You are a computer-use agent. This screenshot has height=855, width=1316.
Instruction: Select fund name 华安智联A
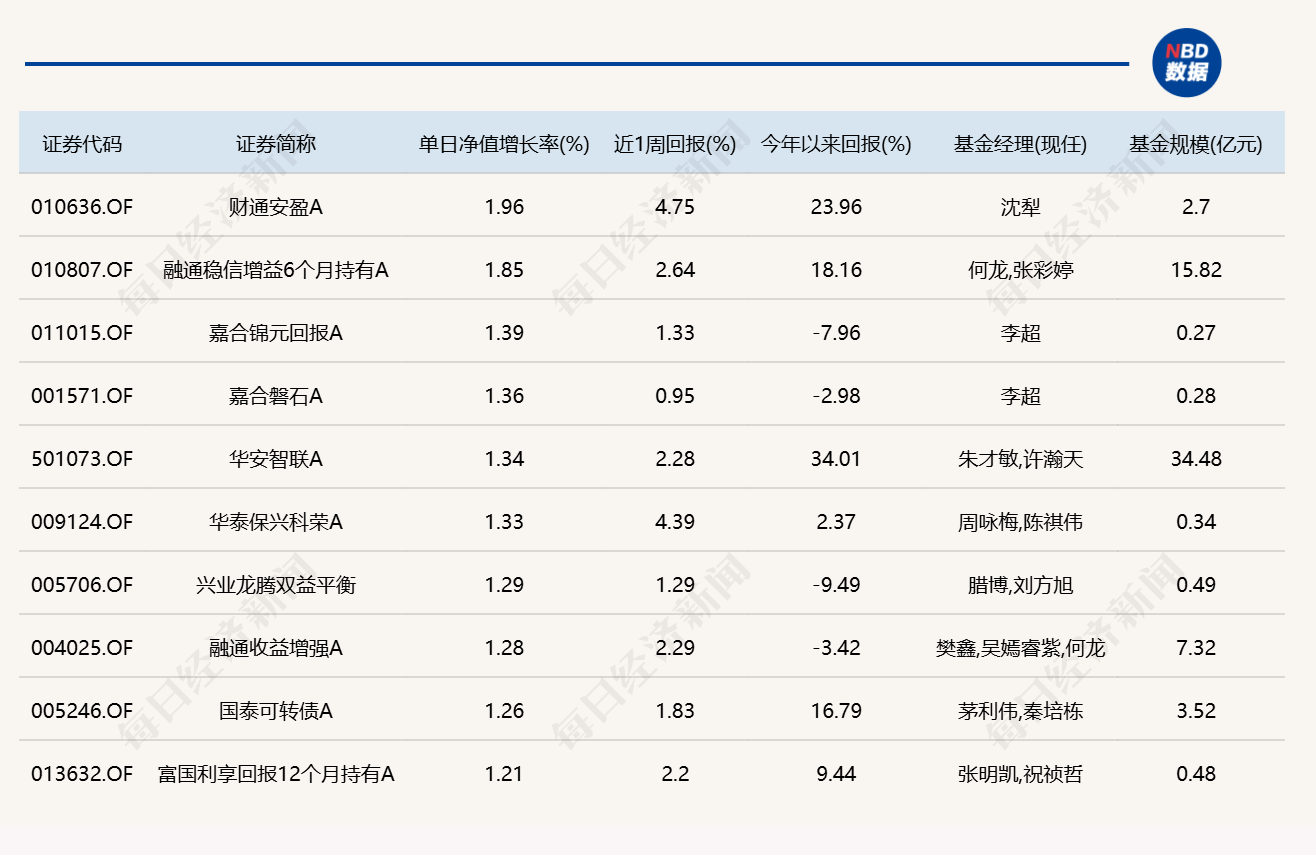point(276,459)
